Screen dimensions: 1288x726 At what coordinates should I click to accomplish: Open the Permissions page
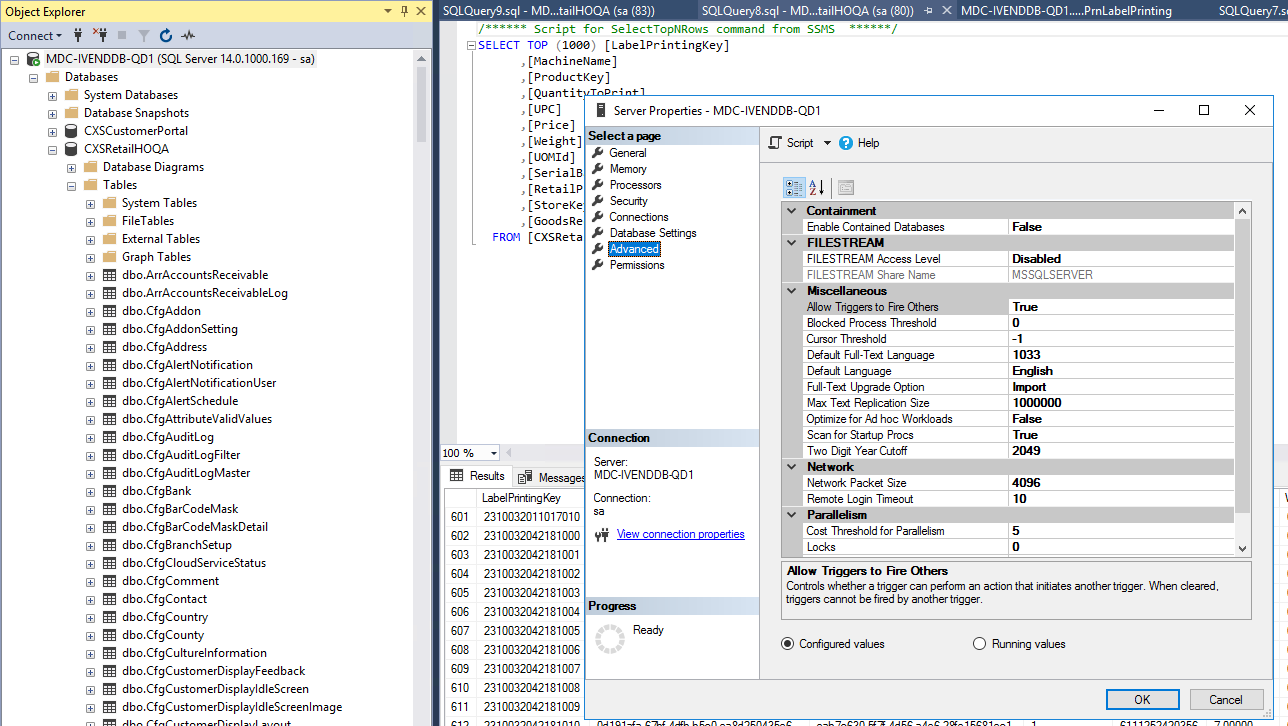point(637,265)
